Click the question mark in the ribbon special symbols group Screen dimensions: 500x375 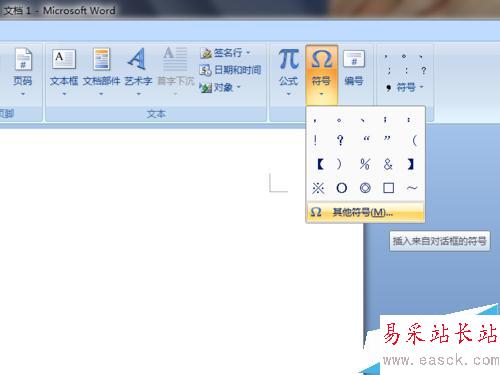(x=423, y=71)
